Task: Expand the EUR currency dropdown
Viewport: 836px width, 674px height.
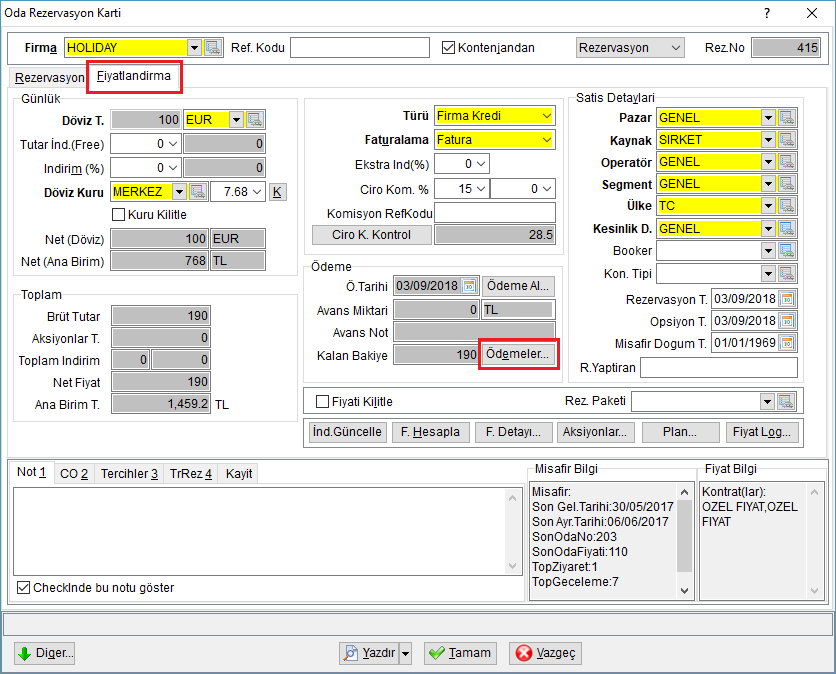Action: tap(236, 119)
